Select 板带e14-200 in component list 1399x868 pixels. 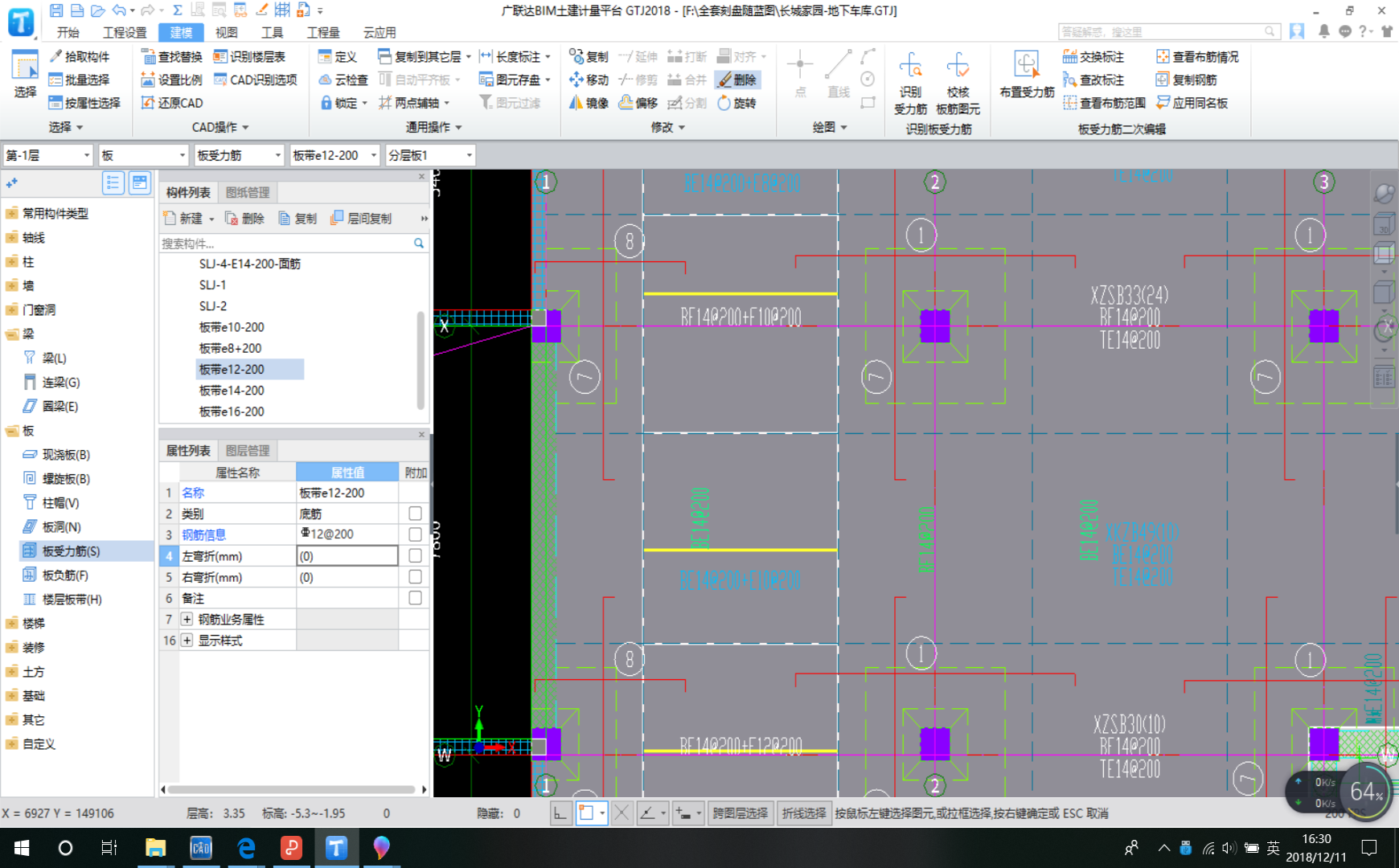[232, 391]
